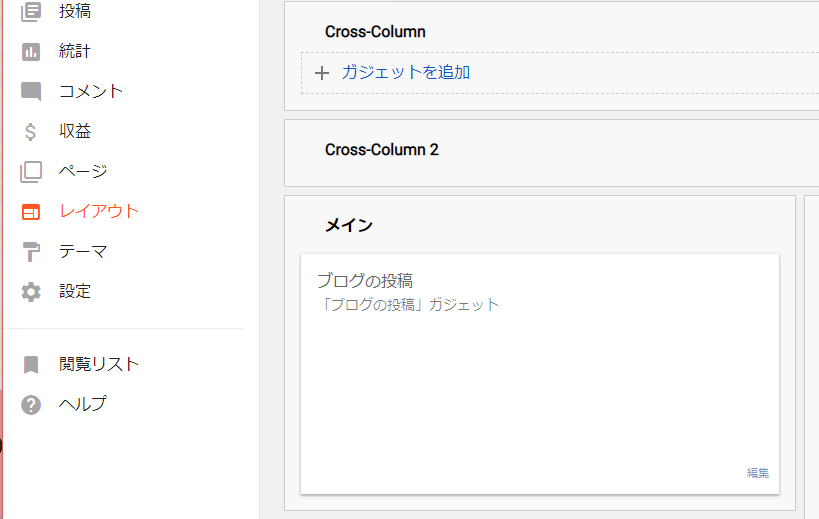Open the 投稿 menu item
Image resolution: width=819 pixels, height=519 pixels.
pos(75,11)
